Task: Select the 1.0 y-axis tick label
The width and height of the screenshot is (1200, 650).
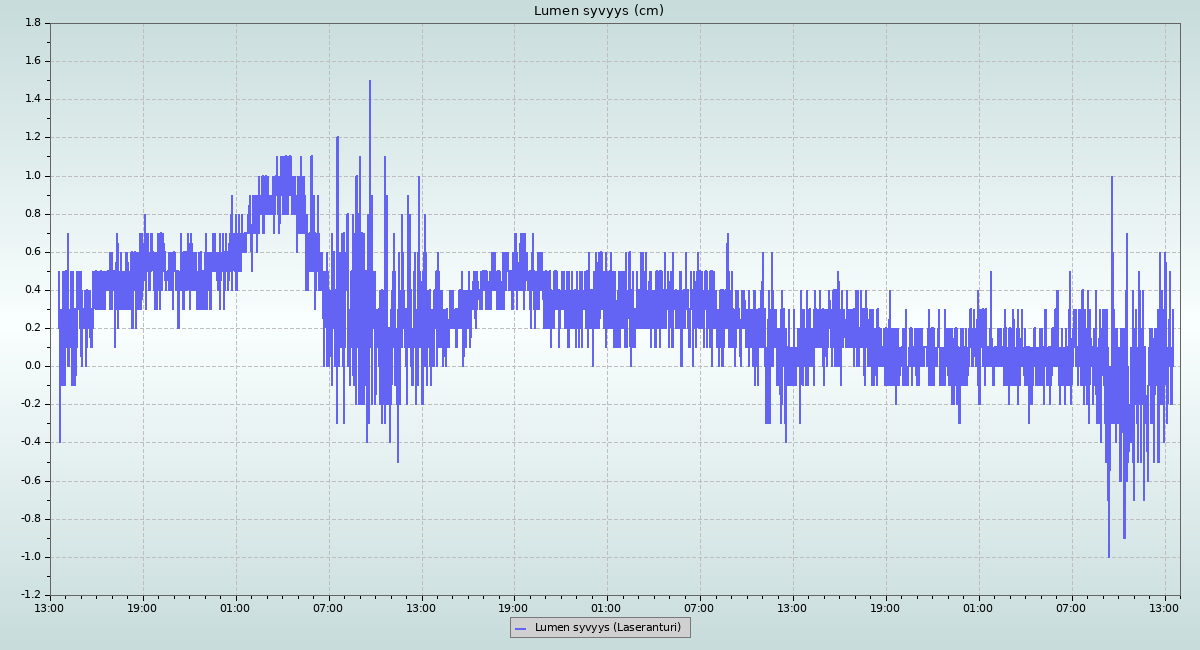Action: [x=32, y=176]
